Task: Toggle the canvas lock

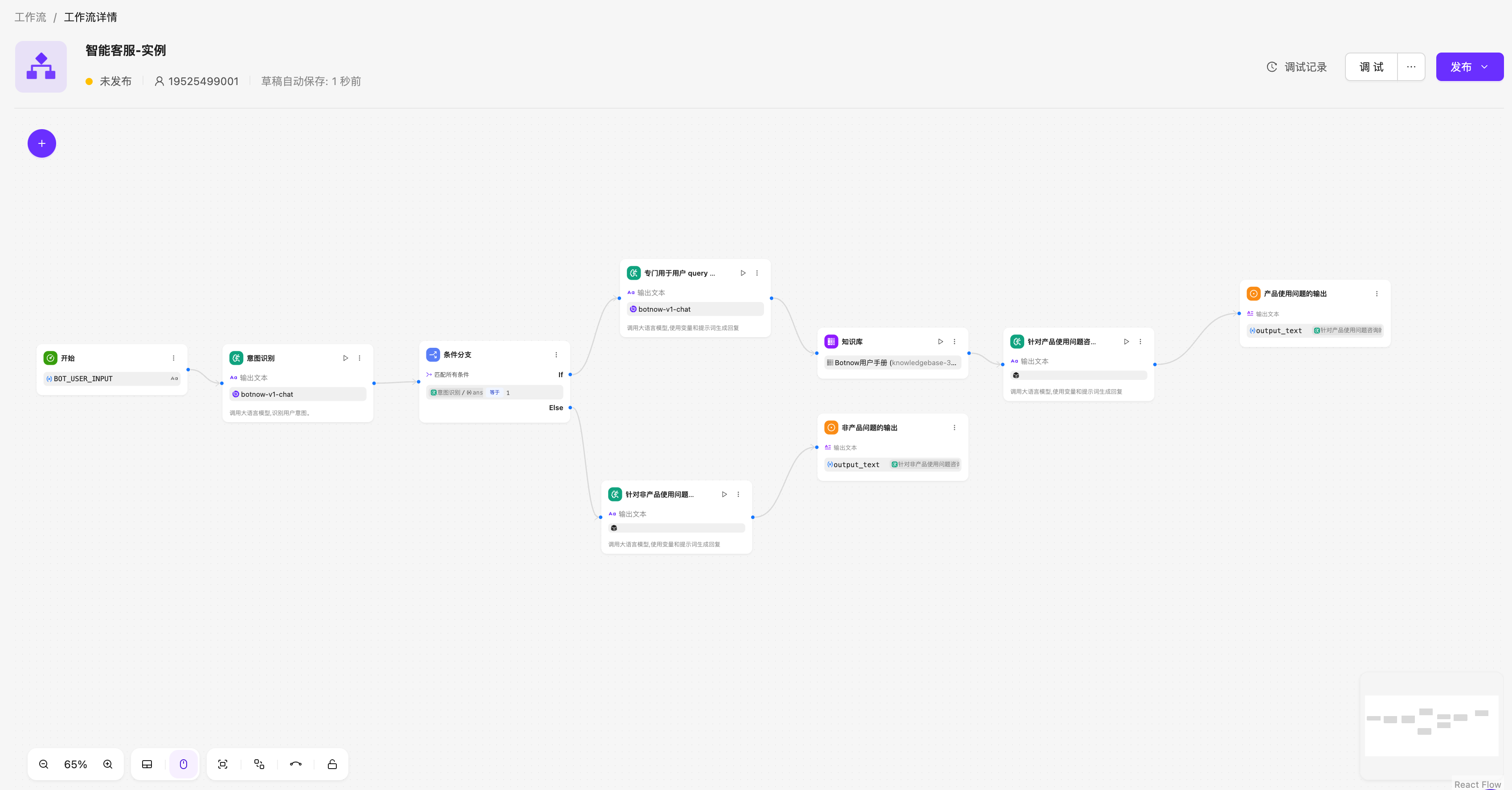Action: click(x=332, y=764)
